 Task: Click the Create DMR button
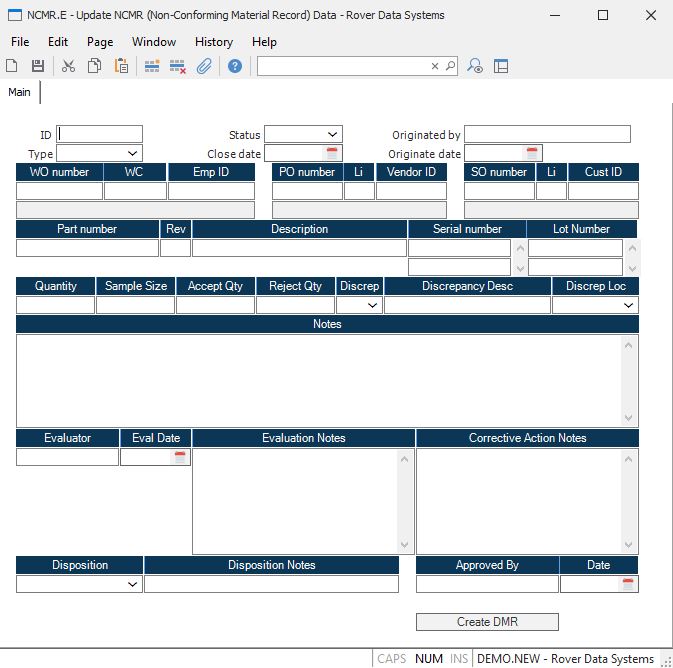pos(487,622)
